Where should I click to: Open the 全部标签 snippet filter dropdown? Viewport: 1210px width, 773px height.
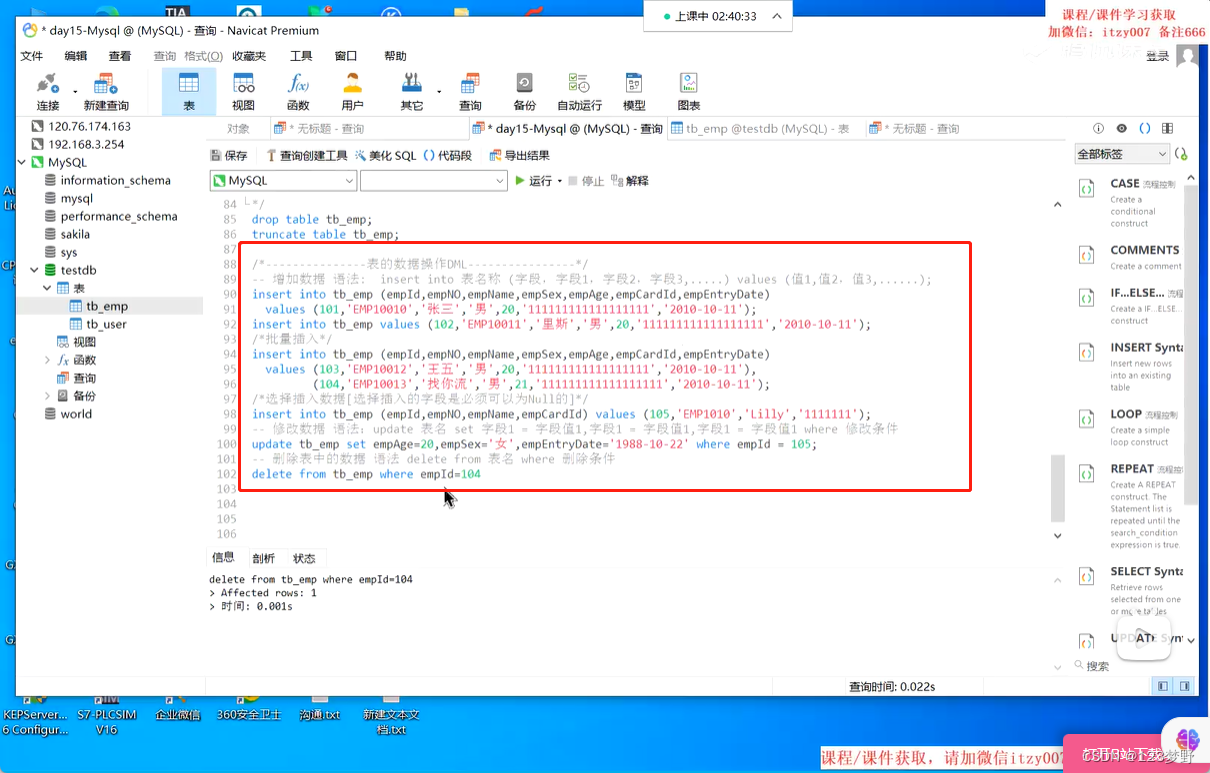point(1121,154)
